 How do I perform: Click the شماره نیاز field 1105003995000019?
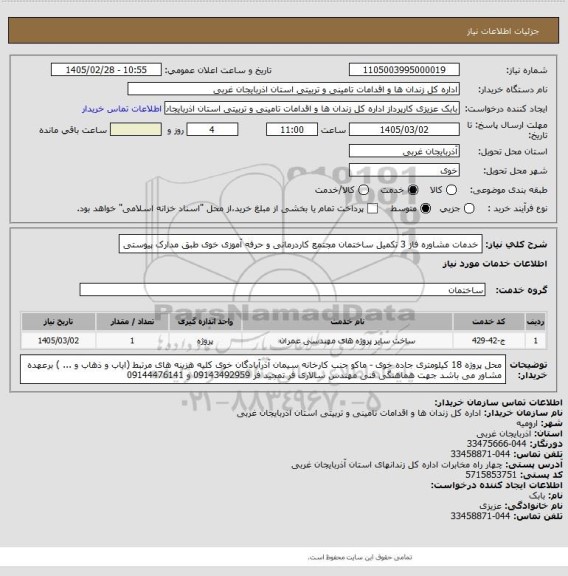click(x=404, y=70)
